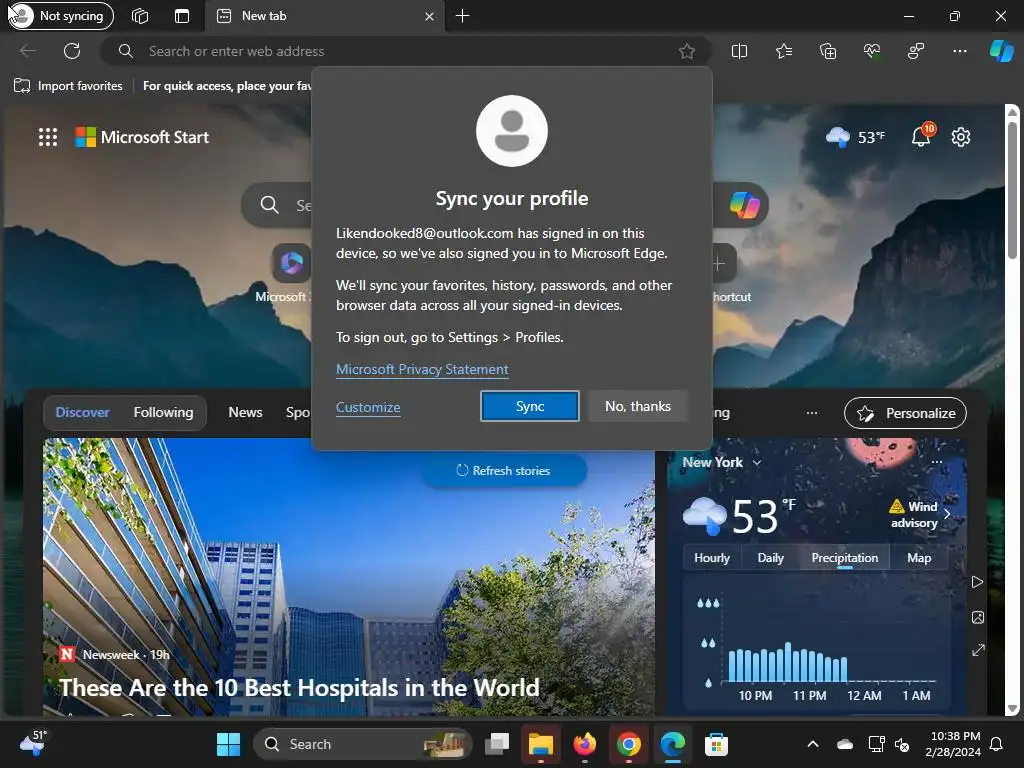The width and height of the screenshot is (1024, 768).
Task: Open File Explorer from taskbar
Action: tap(541, 744)
